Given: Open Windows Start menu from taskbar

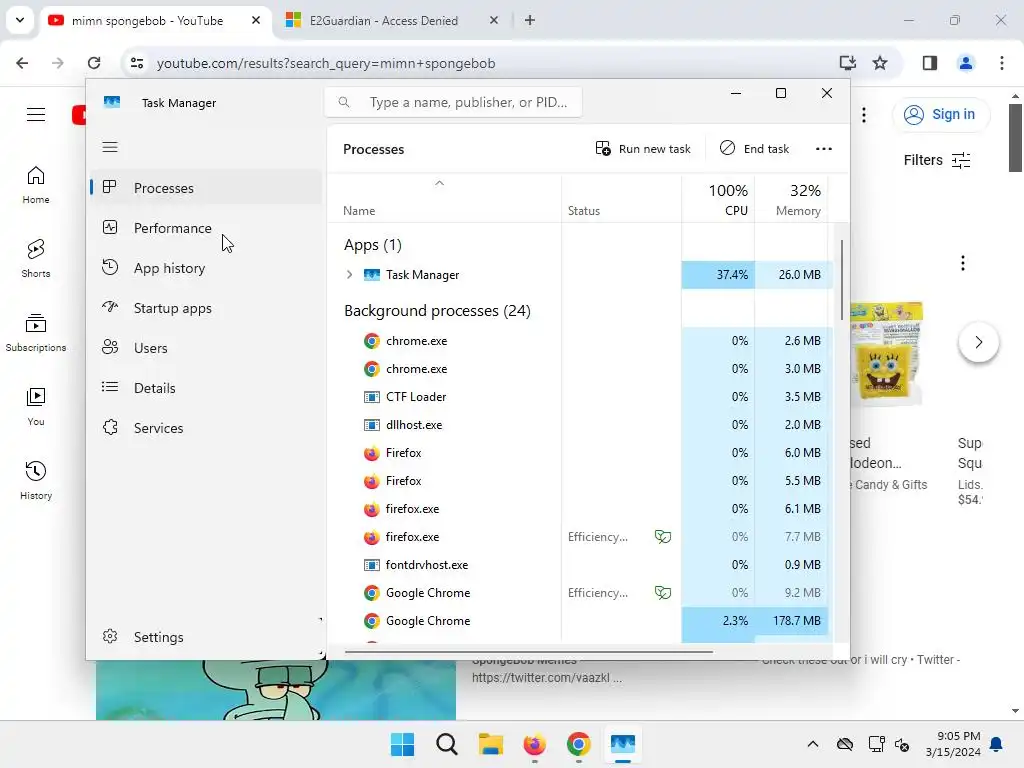Looking at the screenshot, I should (402, 744).
